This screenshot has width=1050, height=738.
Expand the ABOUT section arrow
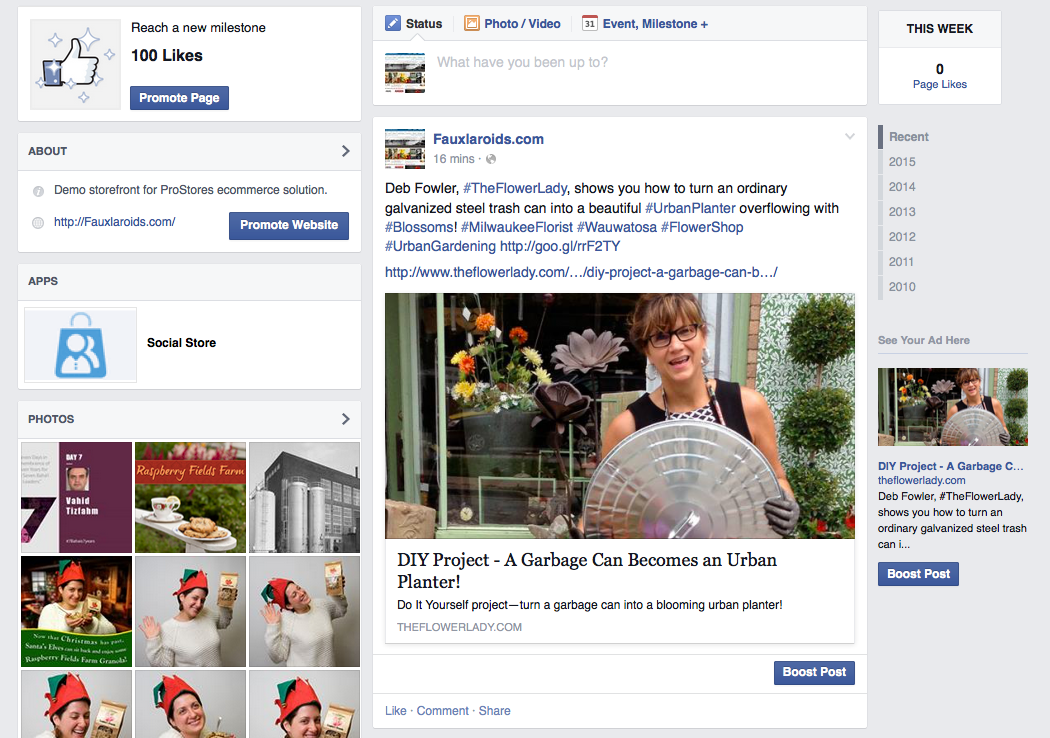[346, 151]
